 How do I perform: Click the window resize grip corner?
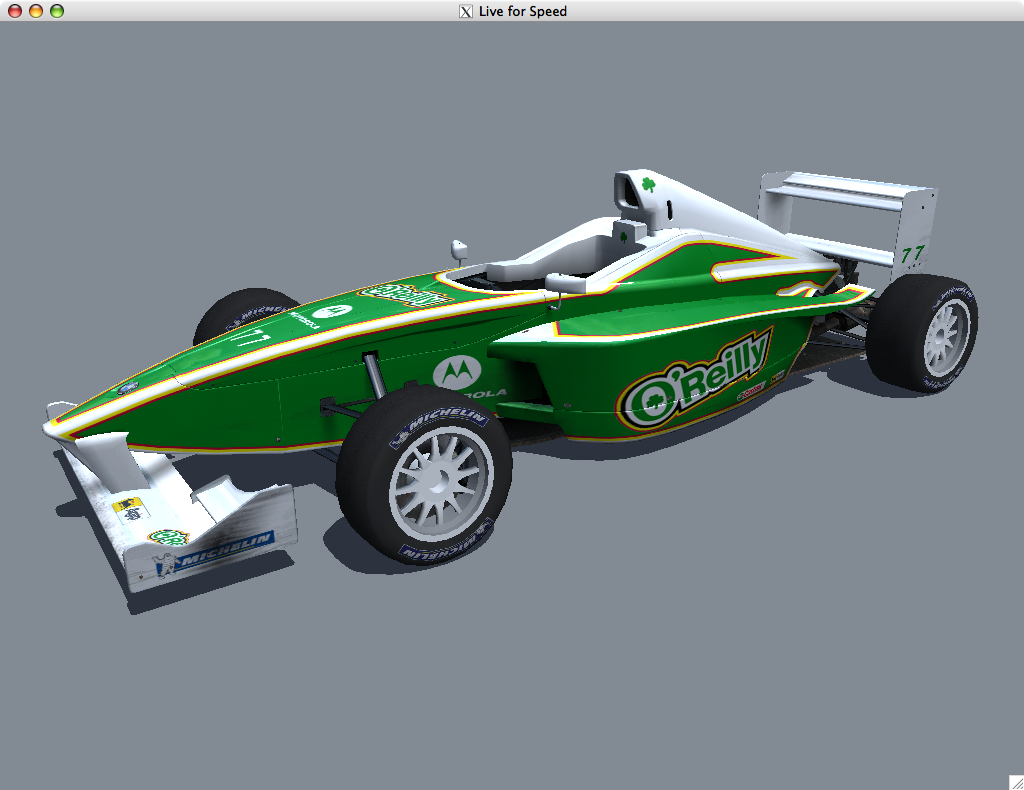(x=1016, y=782)
